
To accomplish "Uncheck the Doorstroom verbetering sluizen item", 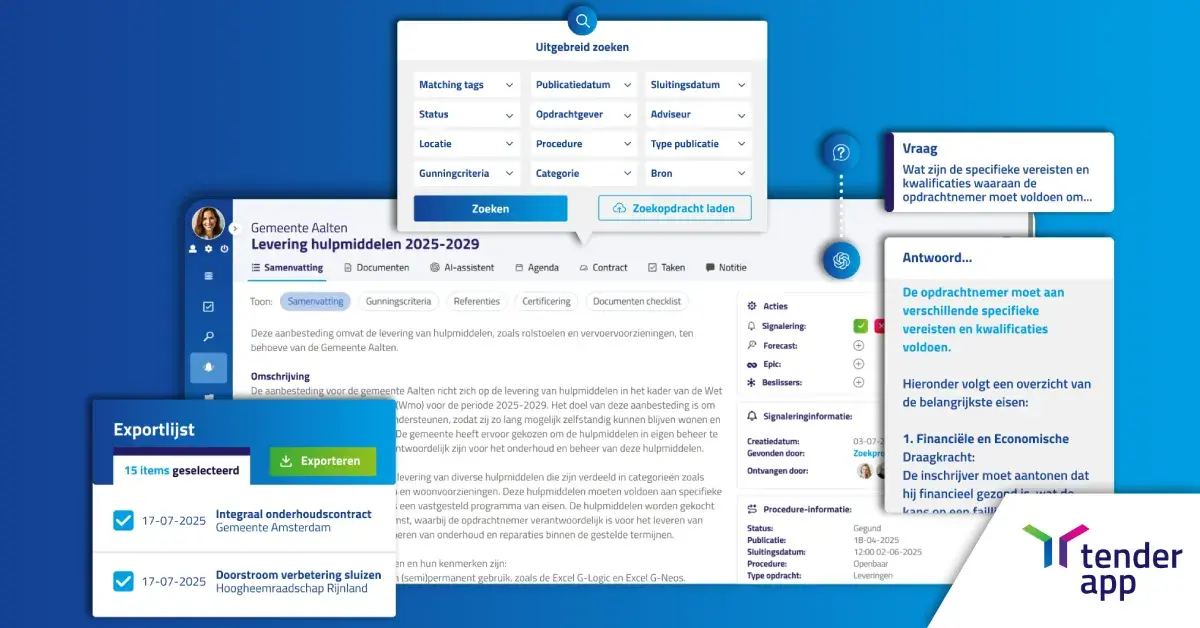I will (x=123, y=581).
